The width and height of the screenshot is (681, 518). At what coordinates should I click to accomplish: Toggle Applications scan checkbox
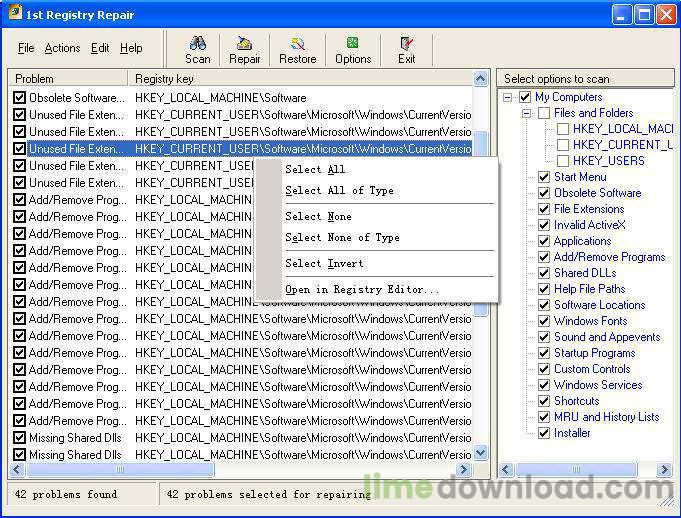click(x=544, y=241)
